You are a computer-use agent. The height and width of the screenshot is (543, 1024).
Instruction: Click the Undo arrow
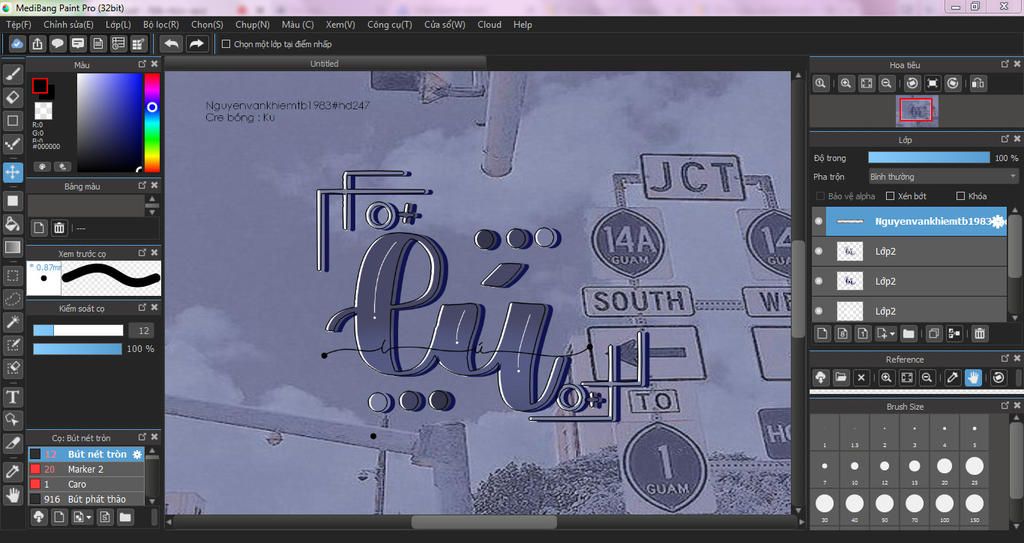click(x=172, y=44)
